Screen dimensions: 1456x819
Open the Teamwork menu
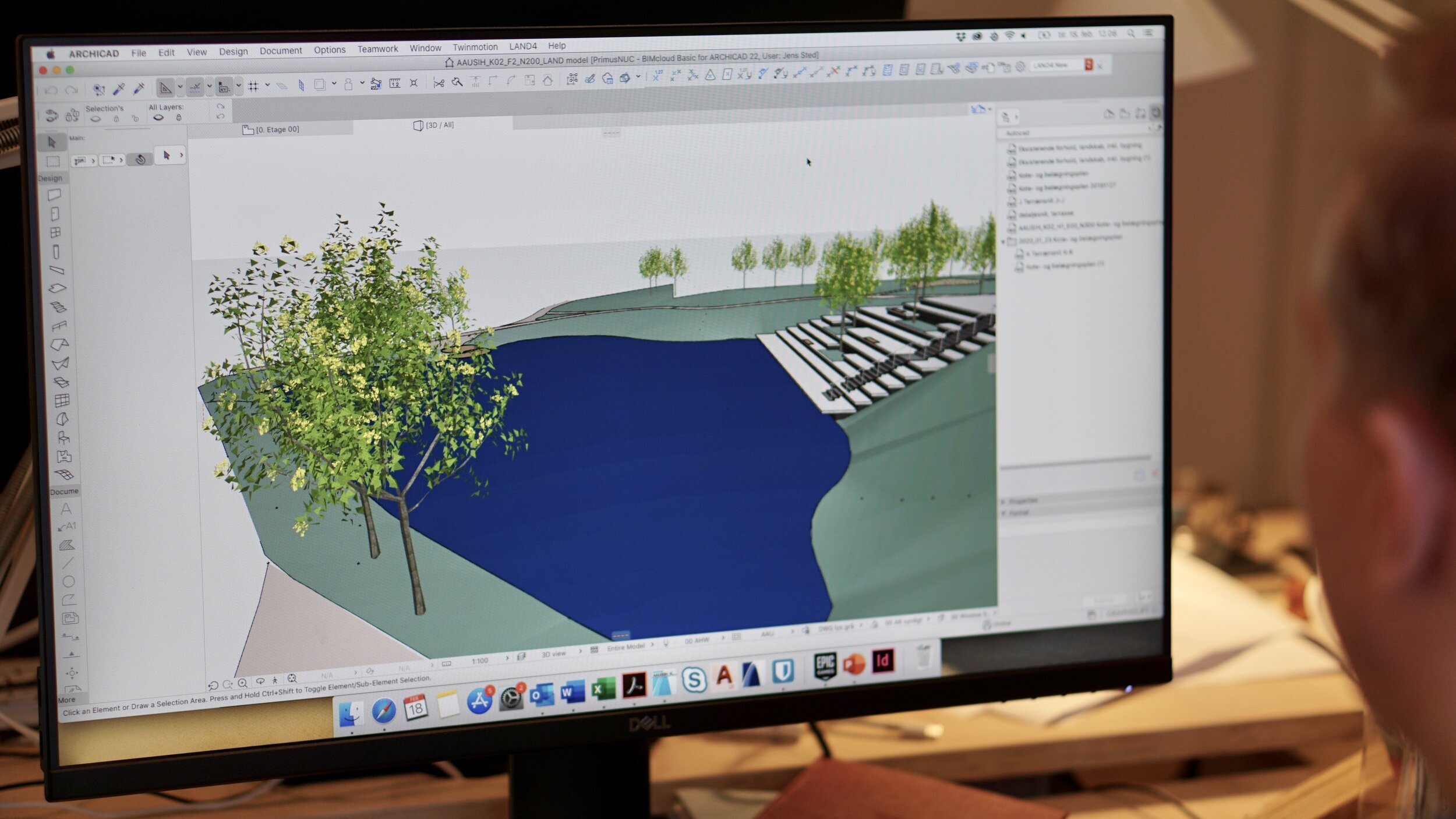[377, 49]
